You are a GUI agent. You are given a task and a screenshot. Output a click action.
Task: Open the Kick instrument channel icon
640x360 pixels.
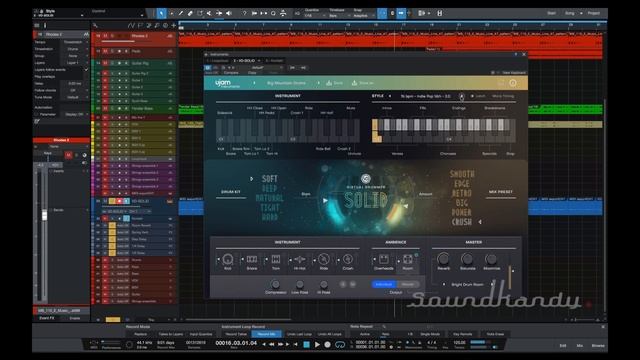[x=228, y=259]
